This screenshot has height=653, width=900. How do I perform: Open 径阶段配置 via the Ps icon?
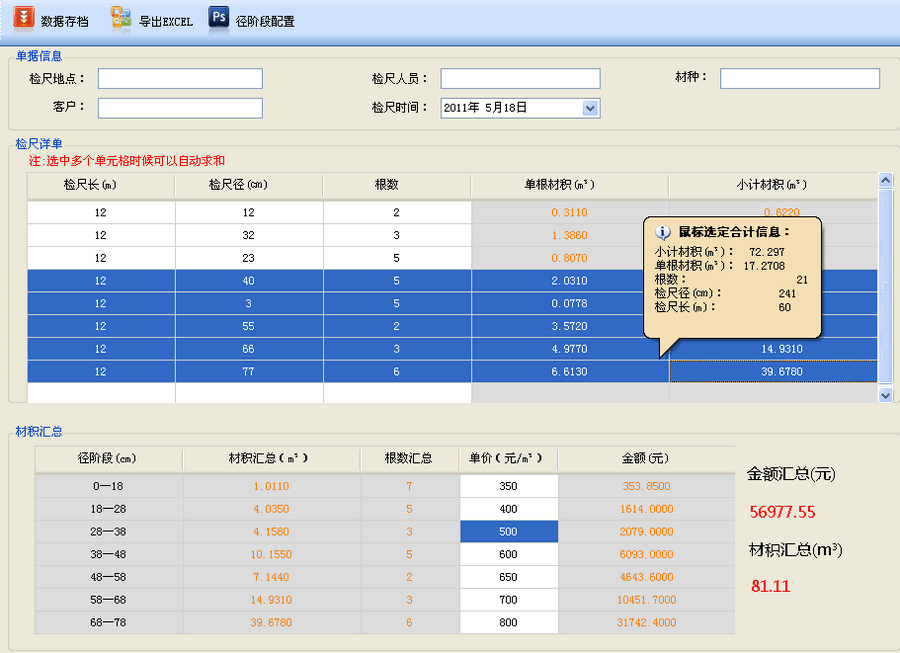(x=219, y=18)
